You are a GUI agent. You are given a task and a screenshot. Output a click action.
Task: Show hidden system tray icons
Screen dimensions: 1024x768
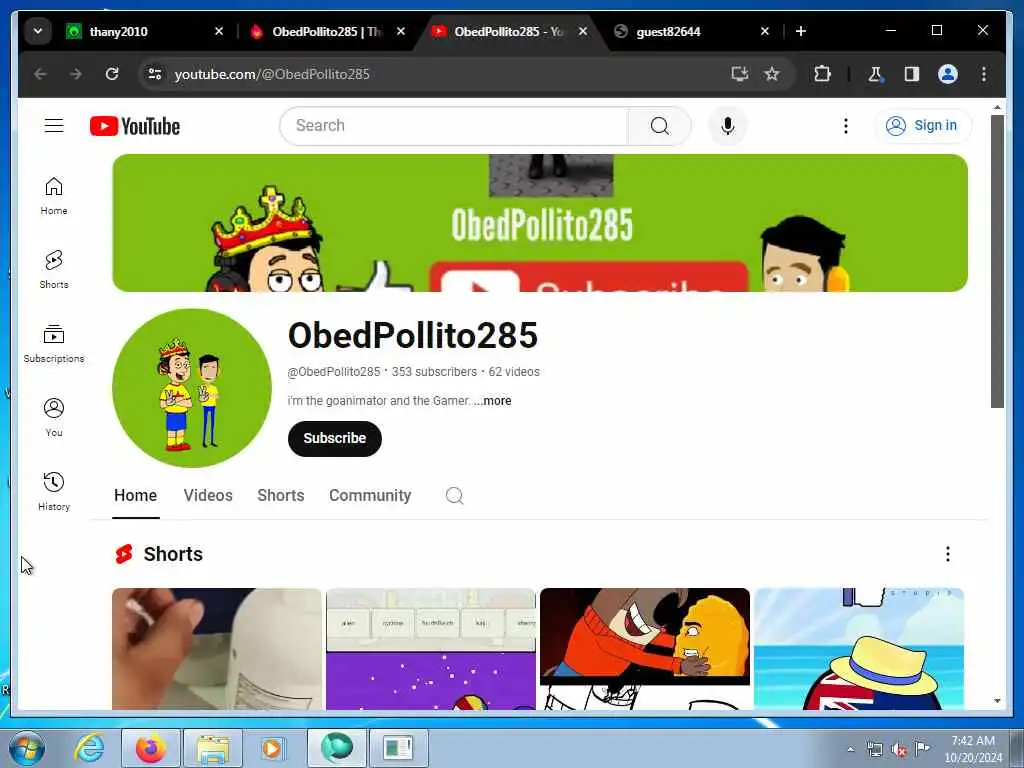click(850, 749)
